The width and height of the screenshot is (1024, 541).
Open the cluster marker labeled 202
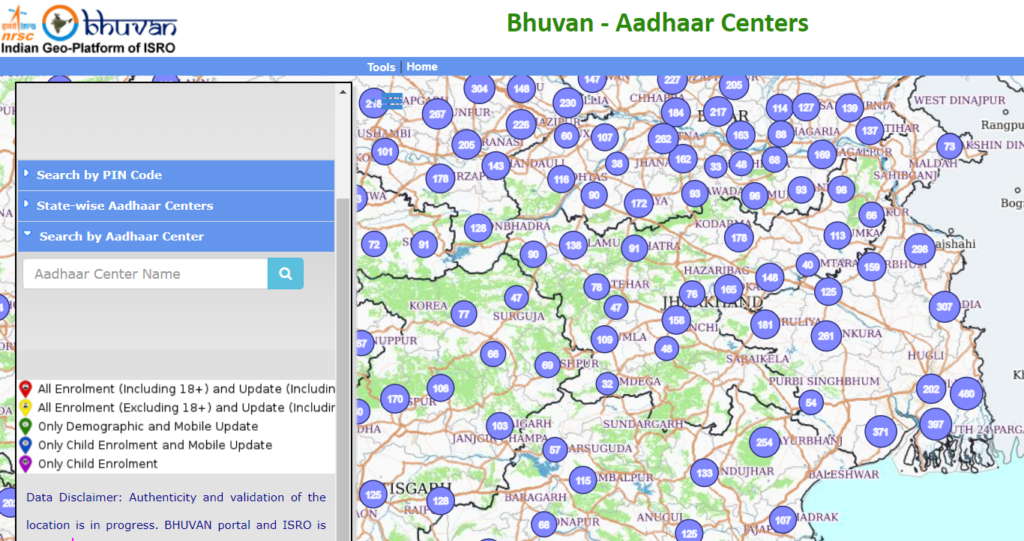click(931, 389)
